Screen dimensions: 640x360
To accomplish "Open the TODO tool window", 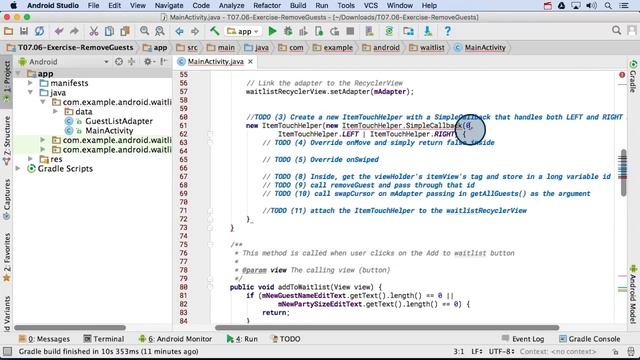I will (286, 339).
